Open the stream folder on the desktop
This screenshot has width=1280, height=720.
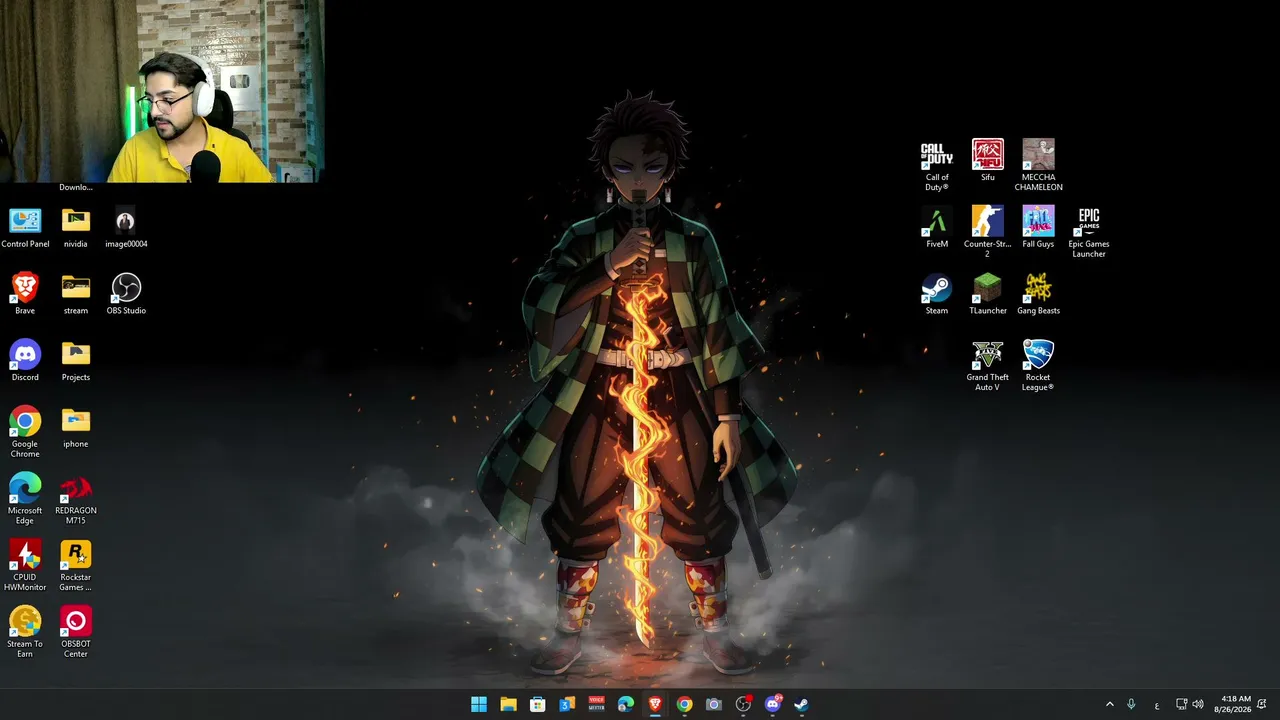pyautogui.click(x=76, y=295)
